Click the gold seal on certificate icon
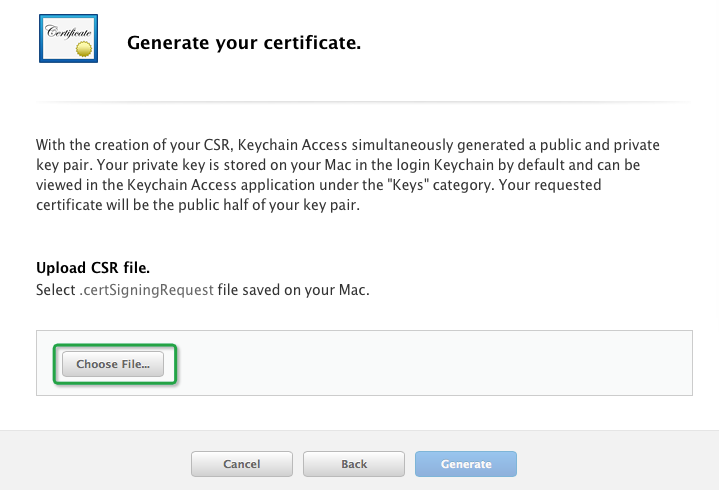This screenshot has width=719, height=490. coord(84,49)
